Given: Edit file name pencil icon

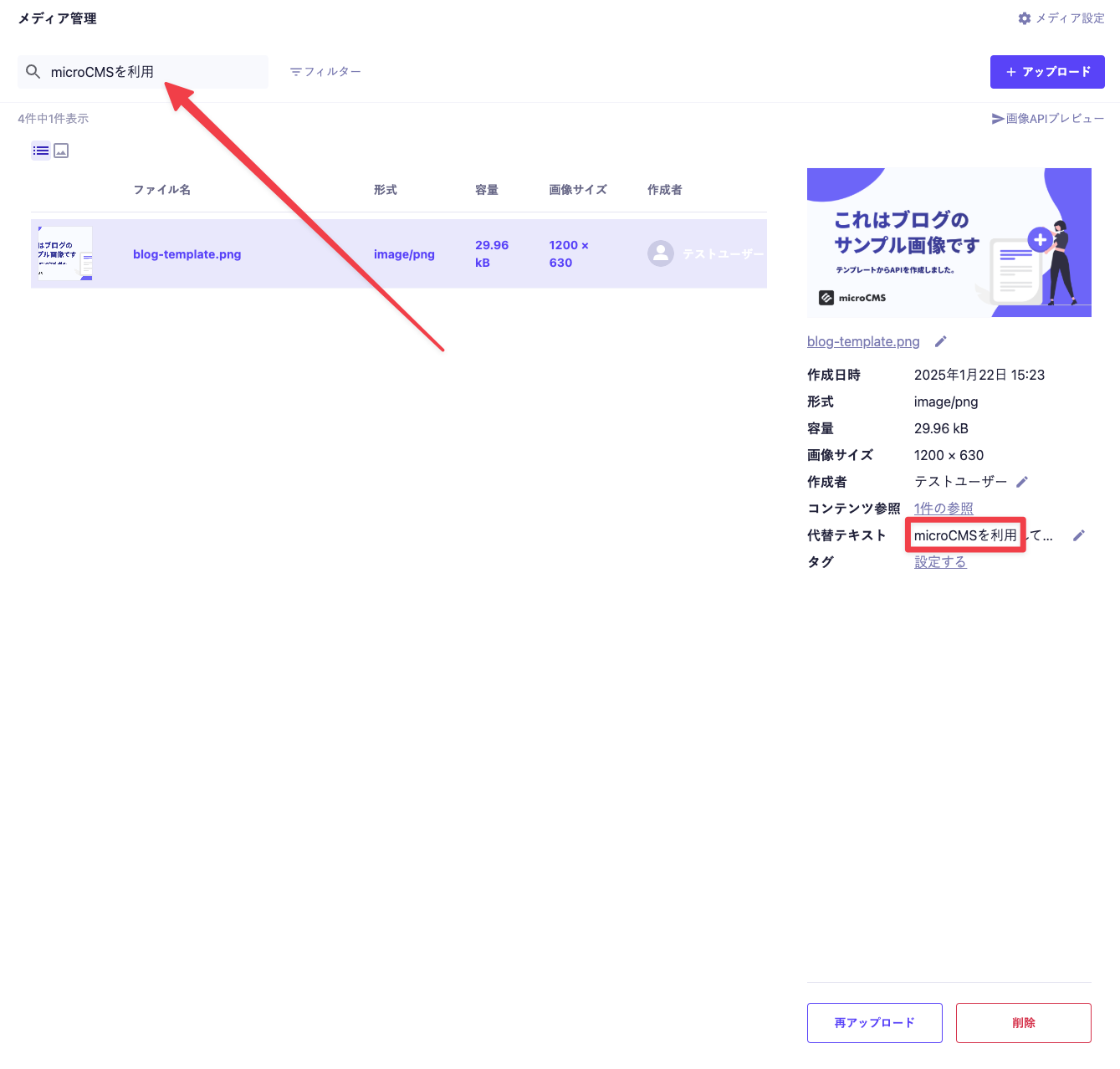Looking at the screenshot, I should (940, 341).
